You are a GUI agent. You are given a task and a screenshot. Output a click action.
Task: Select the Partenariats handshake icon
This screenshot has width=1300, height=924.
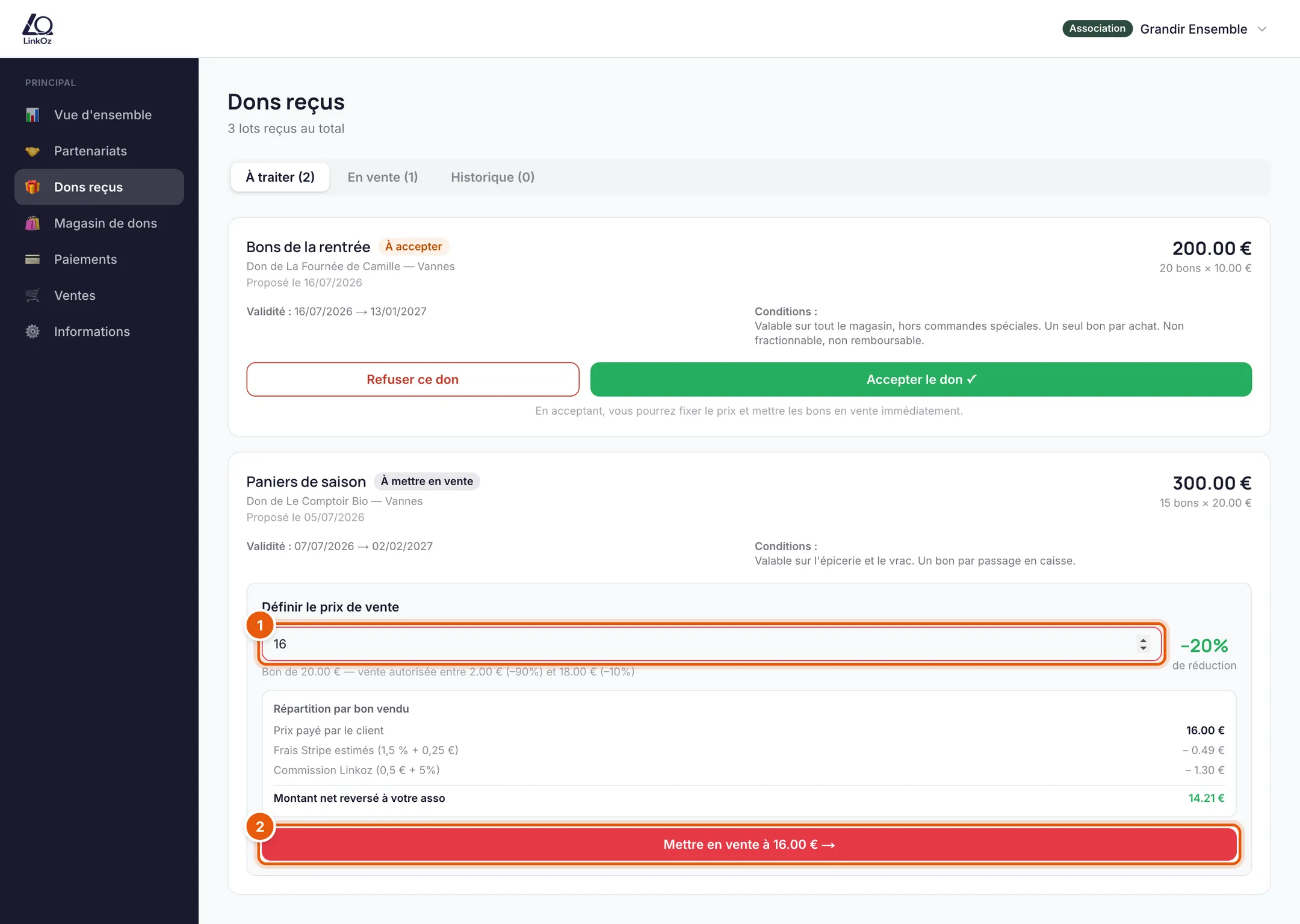(x=32, y=151)
